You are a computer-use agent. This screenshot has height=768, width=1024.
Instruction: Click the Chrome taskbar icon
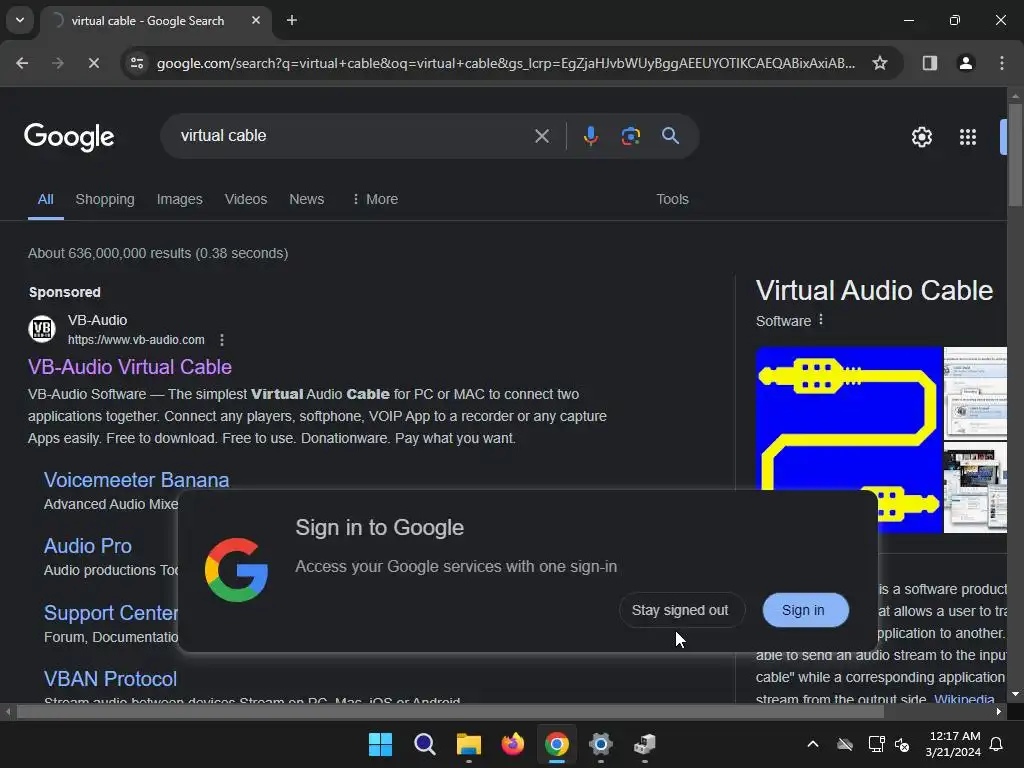click(556, 744)
